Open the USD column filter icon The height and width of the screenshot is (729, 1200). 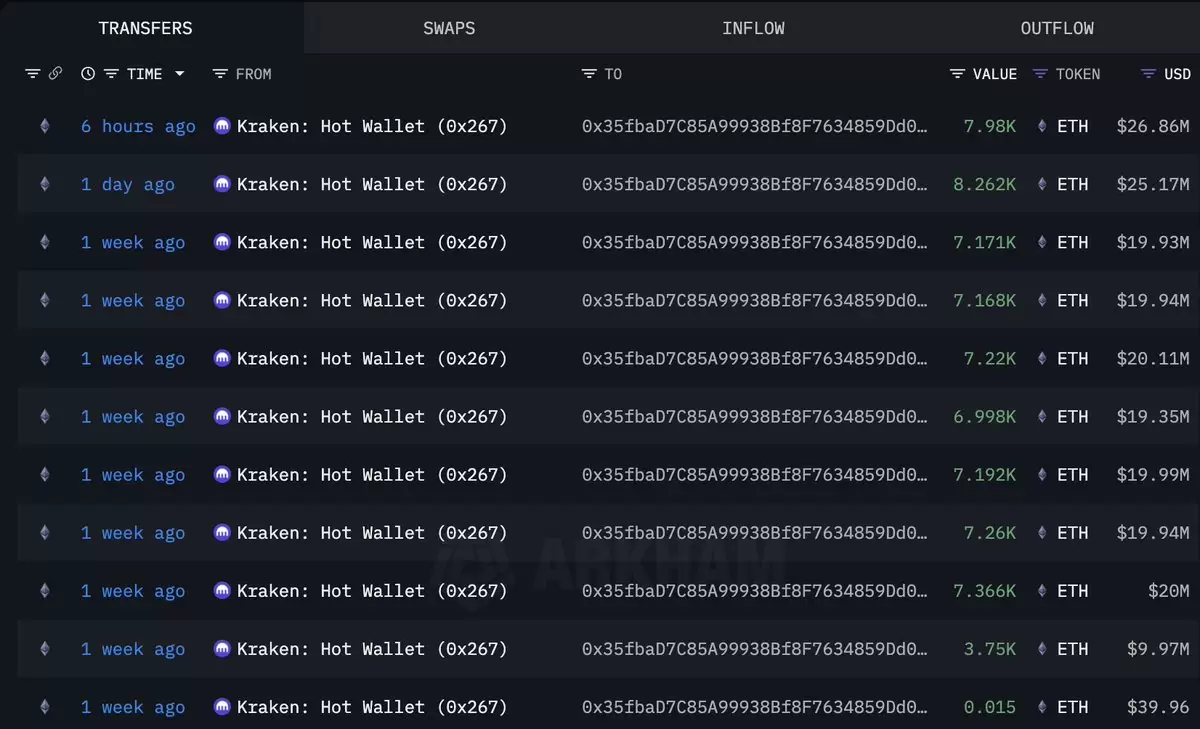[1149, 74]
